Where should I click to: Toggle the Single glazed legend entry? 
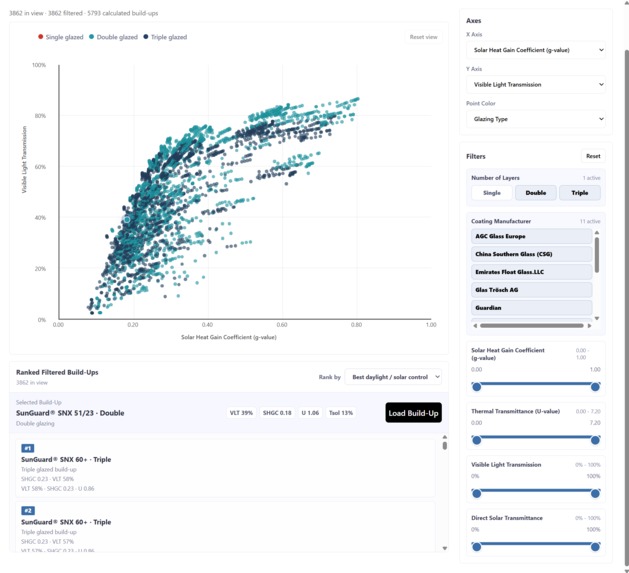[x=61, y=37]
